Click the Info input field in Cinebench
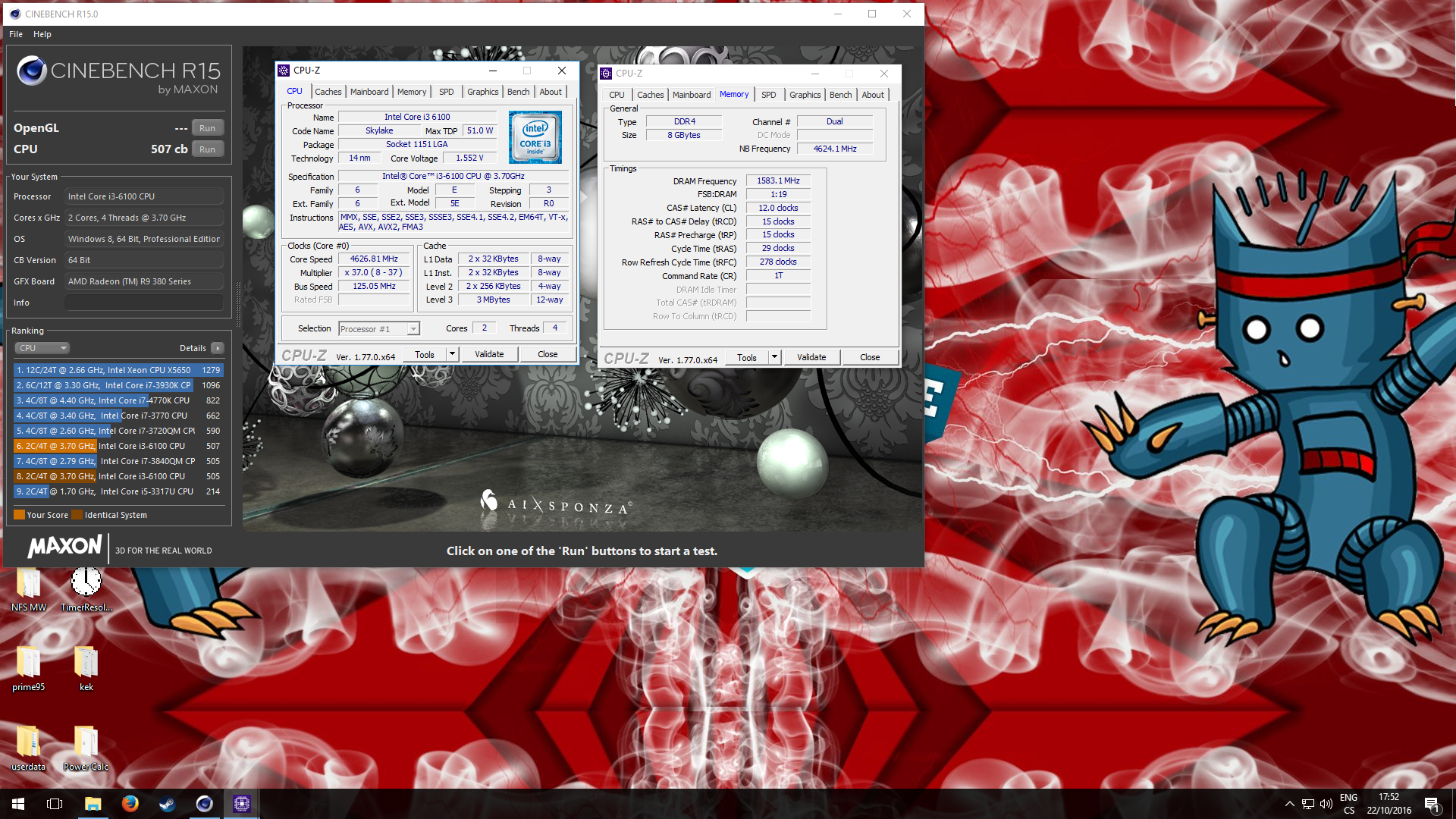 [144, 303]
